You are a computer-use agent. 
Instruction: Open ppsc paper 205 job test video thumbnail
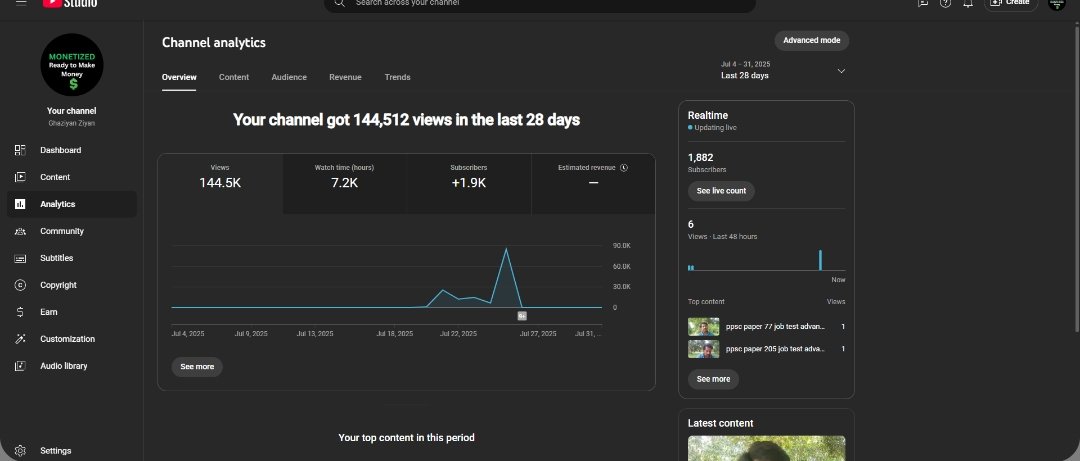coord(703,349)
